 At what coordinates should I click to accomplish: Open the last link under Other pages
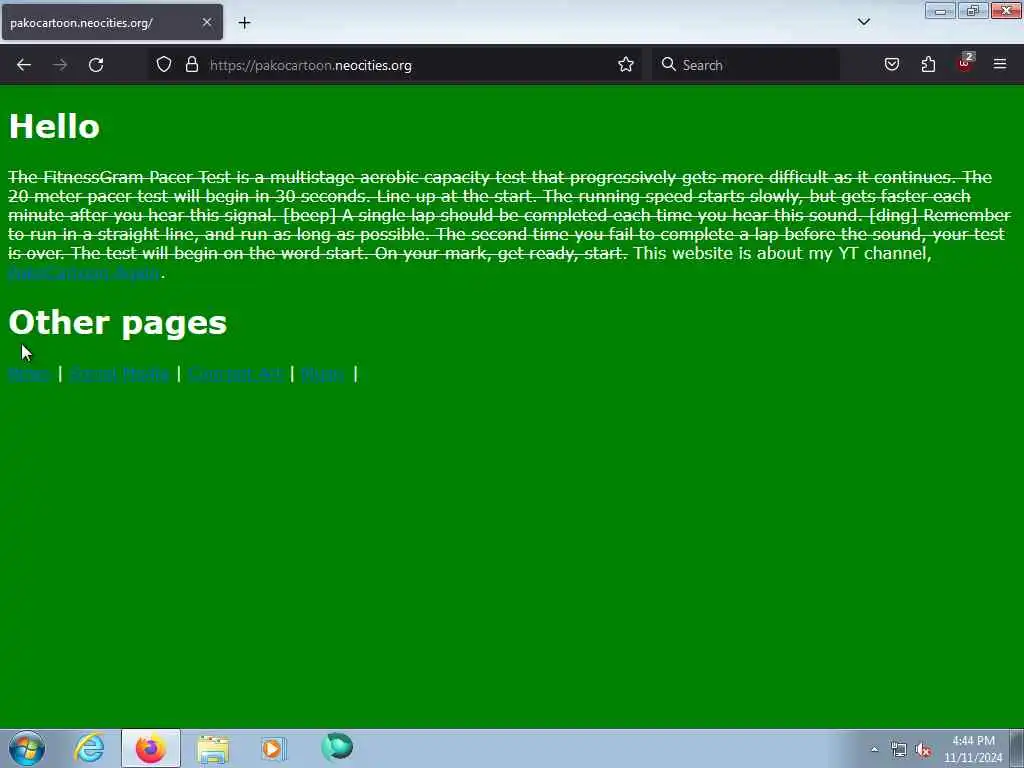(323, 374)
